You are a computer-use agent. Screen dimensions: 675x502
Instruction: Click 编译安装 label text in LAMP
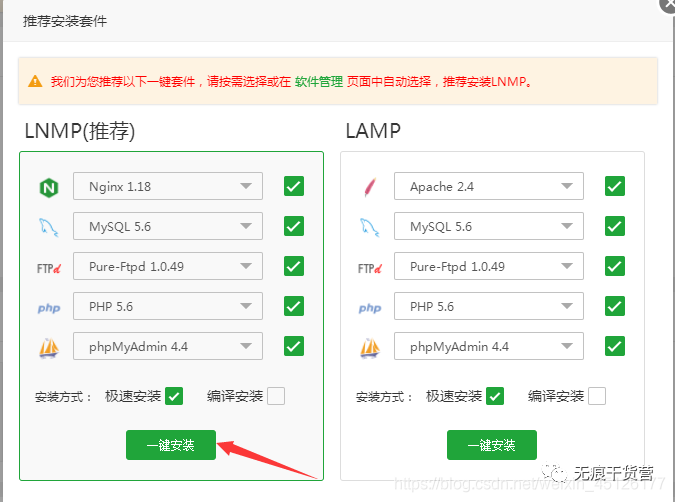[556, 396]
